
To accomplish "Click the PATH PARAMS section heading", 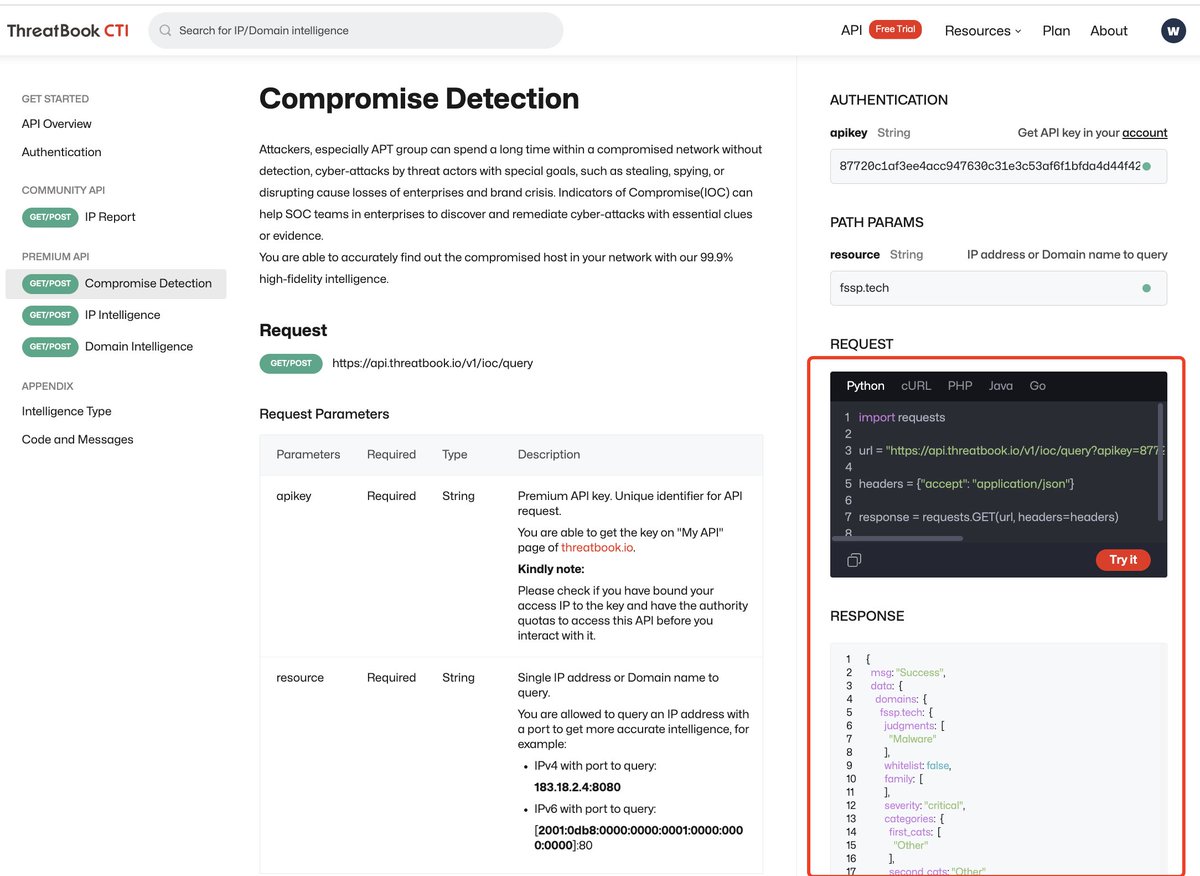I will point(877,222).
